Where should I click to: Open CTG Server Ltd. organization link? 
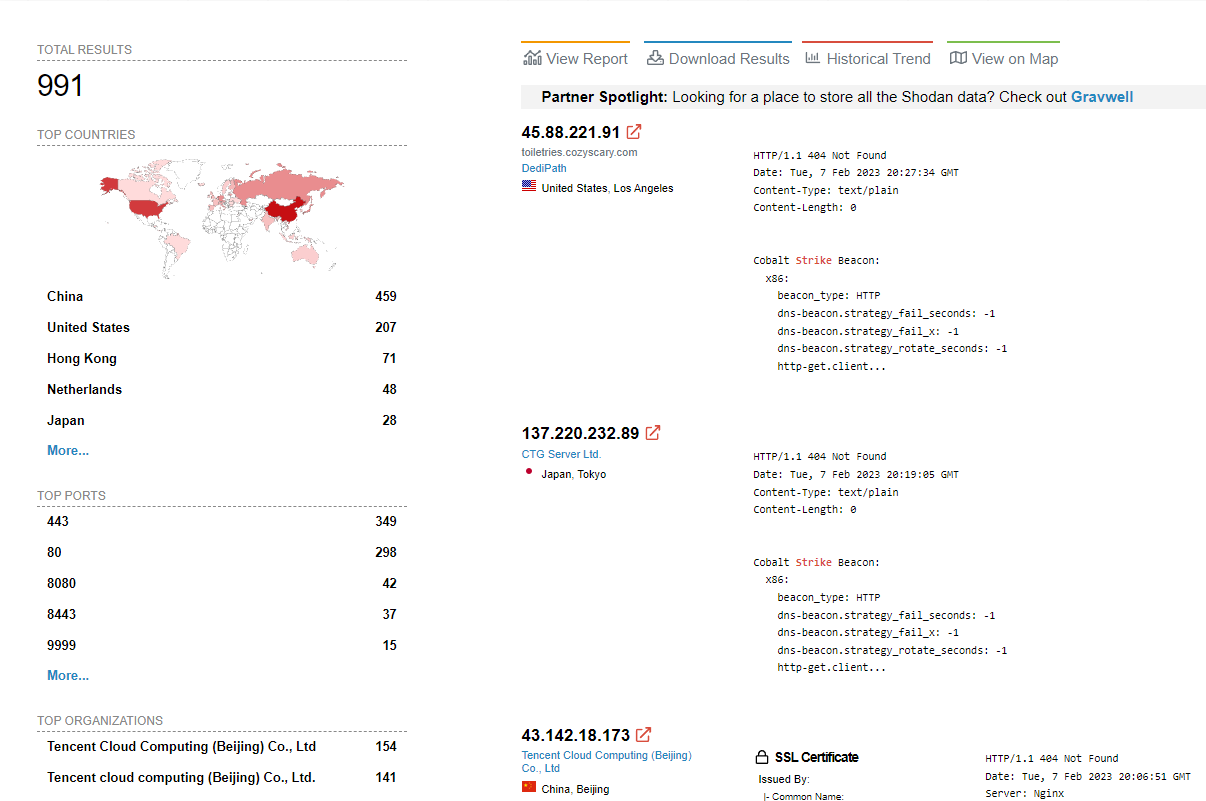pyautogui.click(x=561, y=454)
